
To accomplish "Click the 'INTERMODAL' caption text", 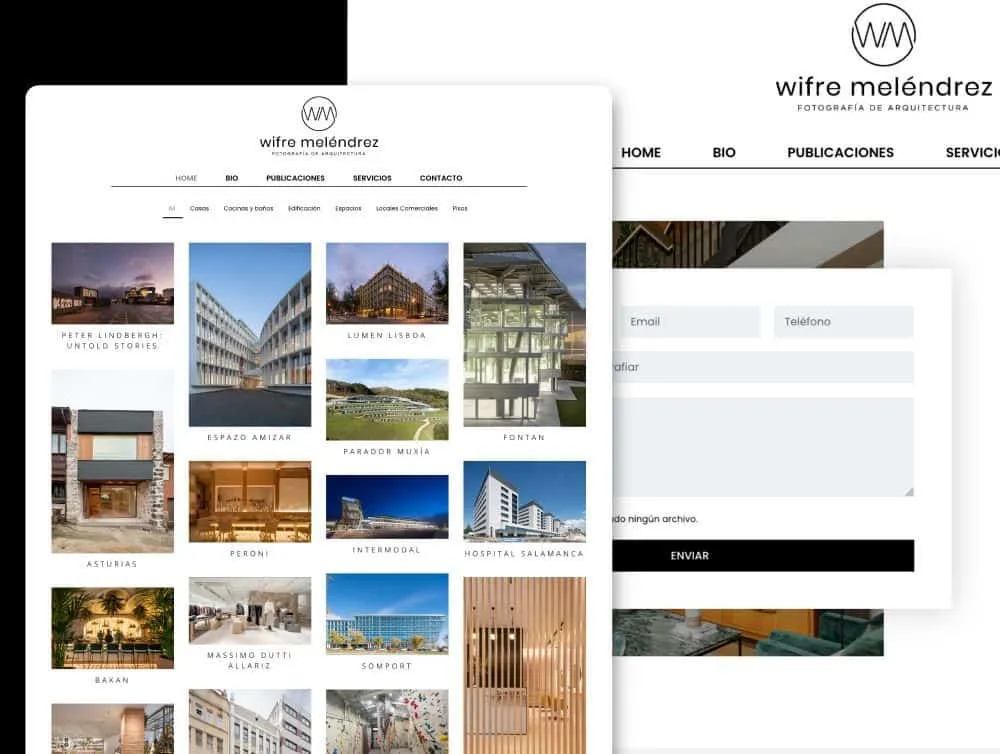I will [387, 550].
